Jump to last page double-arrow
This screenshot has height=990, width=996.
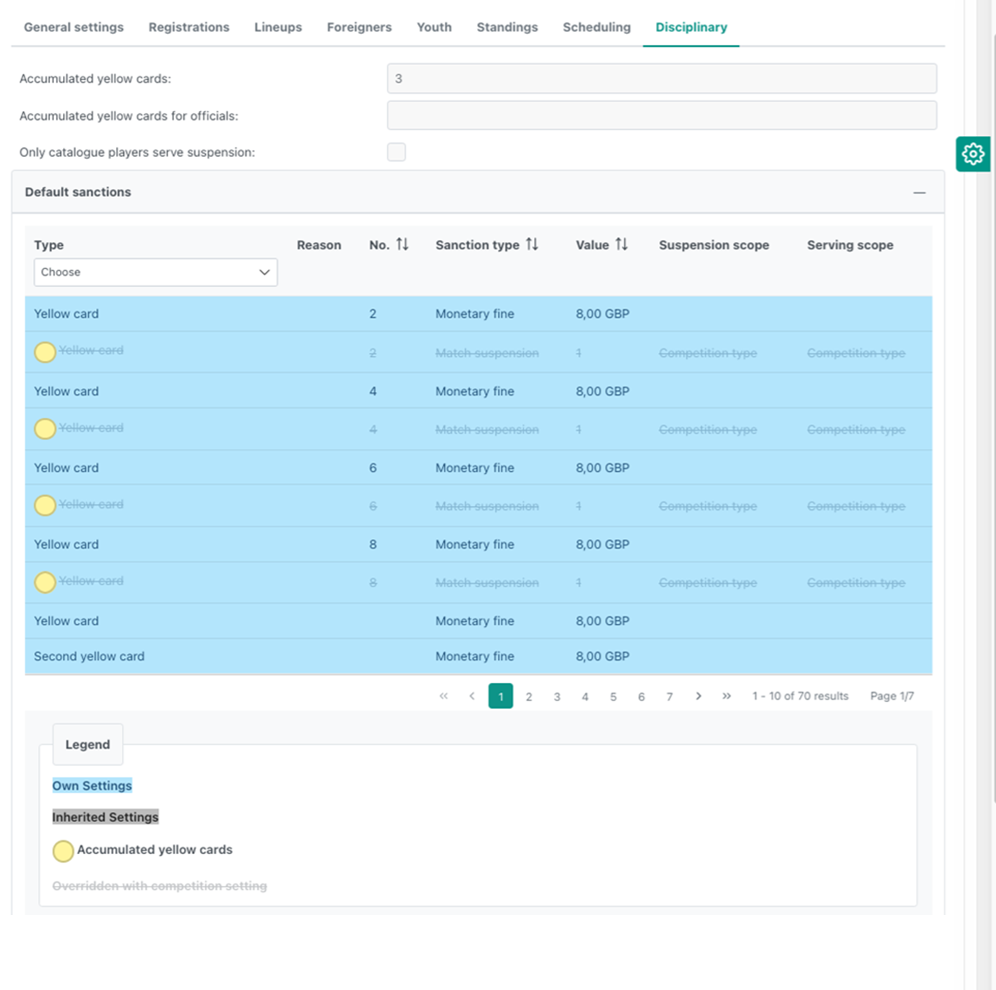click(726, 696)
